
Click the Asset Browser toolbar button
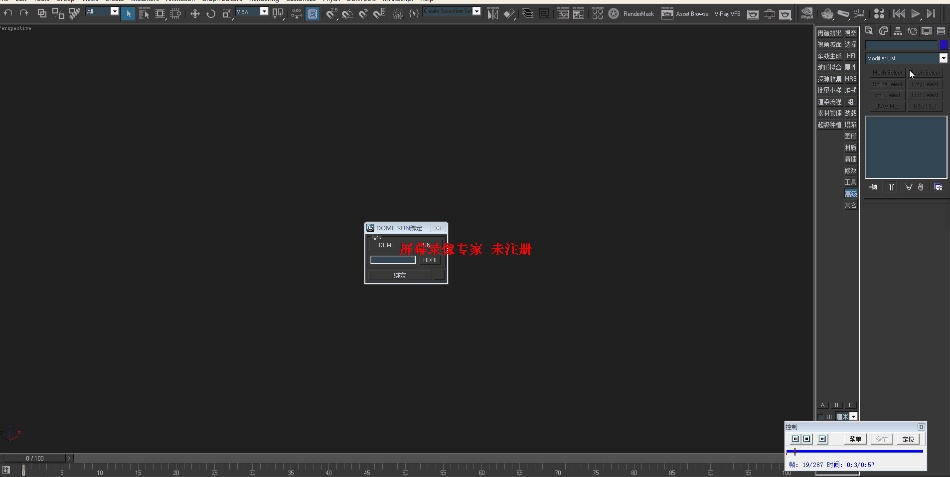685,13
